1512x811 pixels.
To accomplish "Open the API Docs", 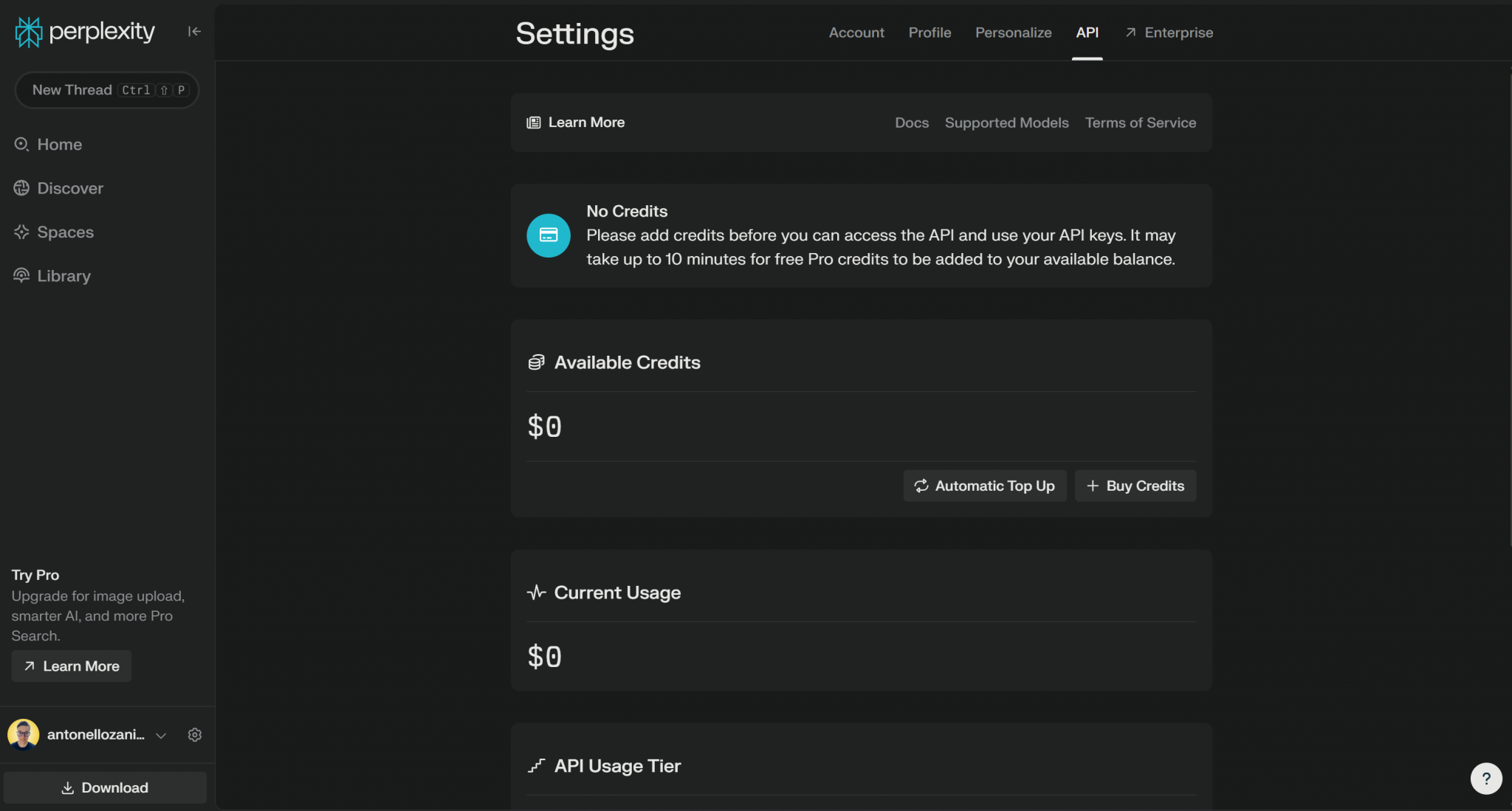I will (911, 122).
